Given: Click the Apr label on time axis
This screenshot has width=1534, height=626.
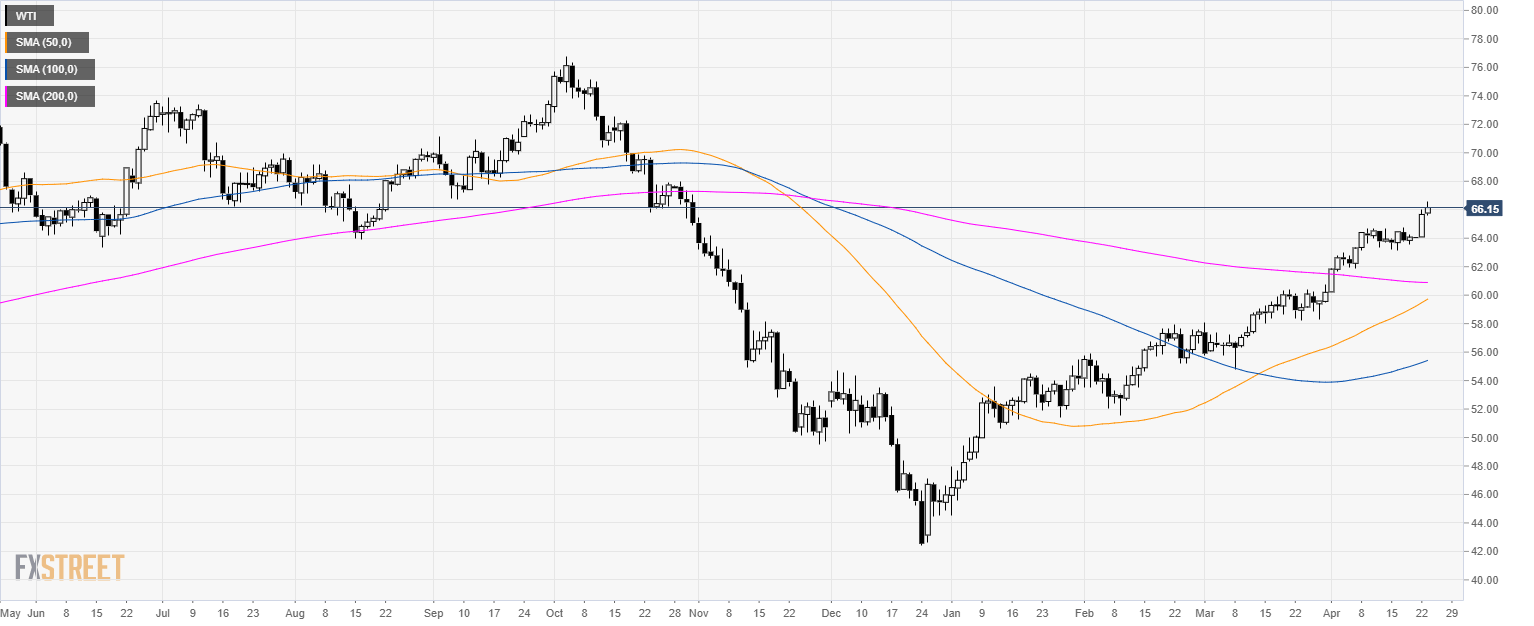Looking at the screenshot, I should (1330, 612).
